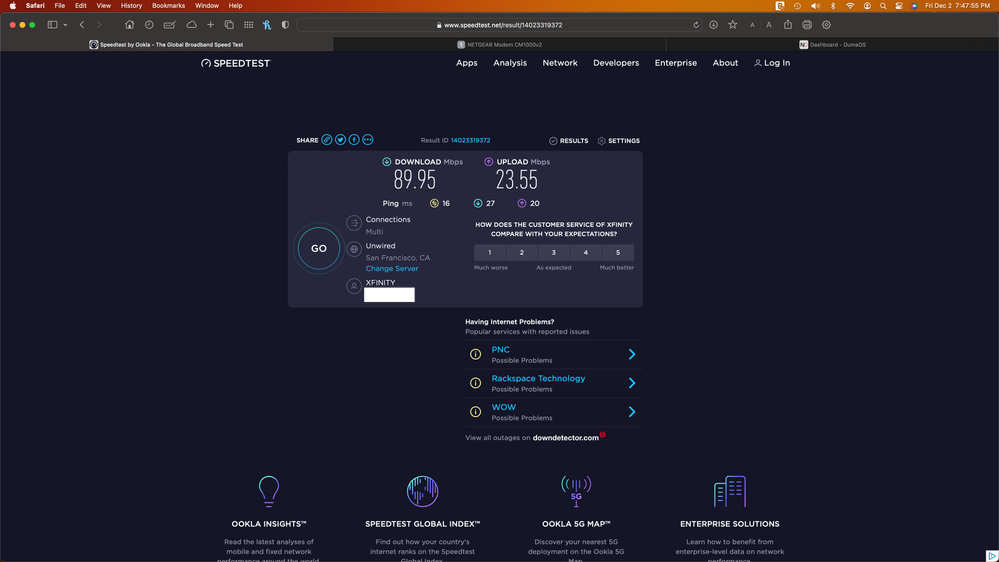Click the Share toolbar icon
Viewport: 999px width, 562px height.
(788, 24)
